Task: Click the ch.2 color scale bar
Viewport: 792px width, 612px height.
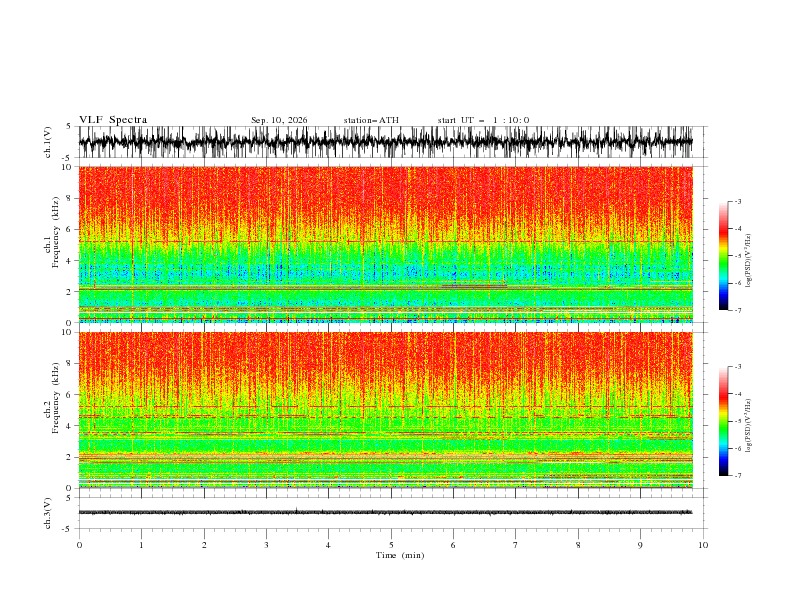Action: tap(723, 421)
